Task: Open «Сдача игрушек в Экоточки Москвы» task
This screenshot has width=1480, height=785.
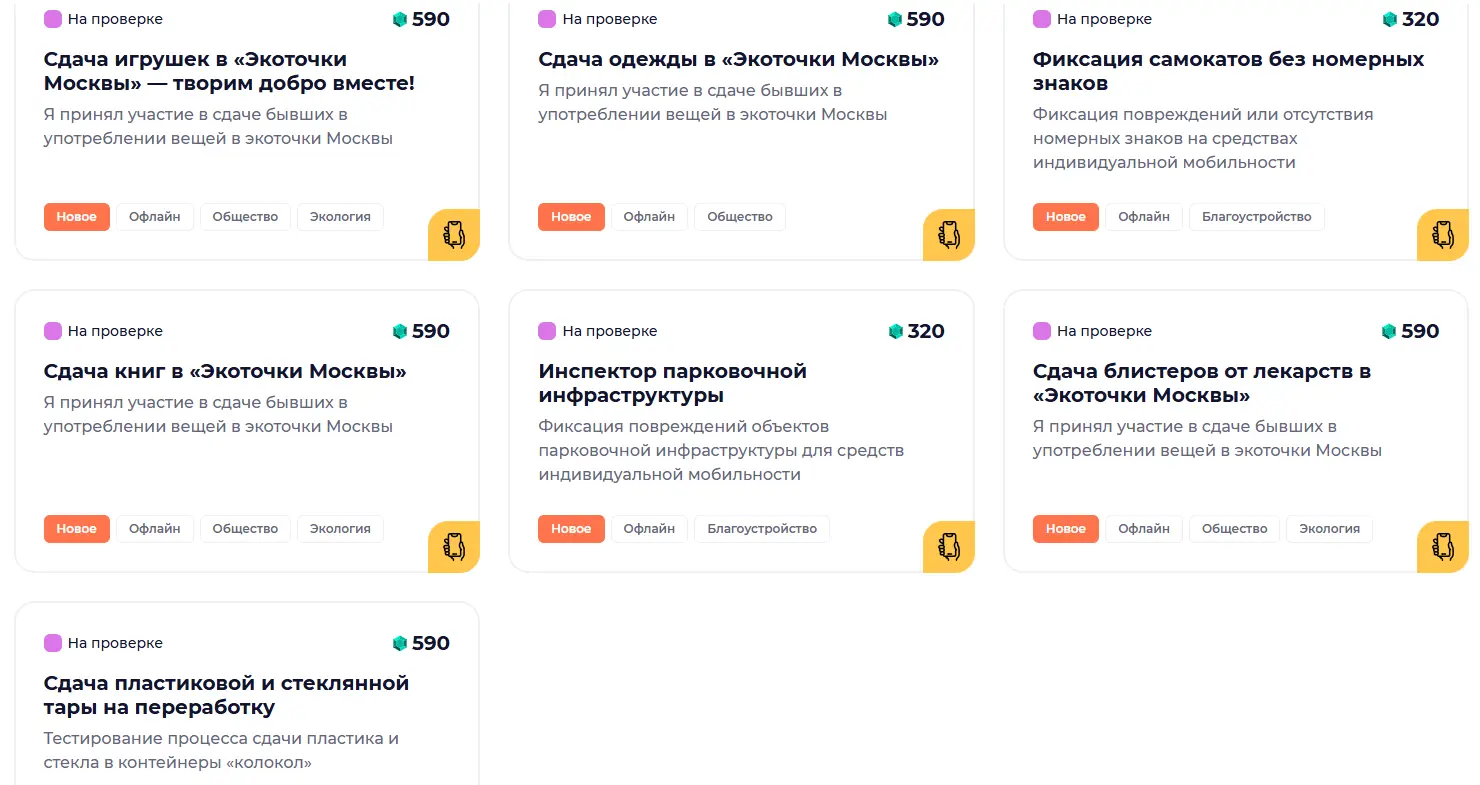Action: click(229, 71)
